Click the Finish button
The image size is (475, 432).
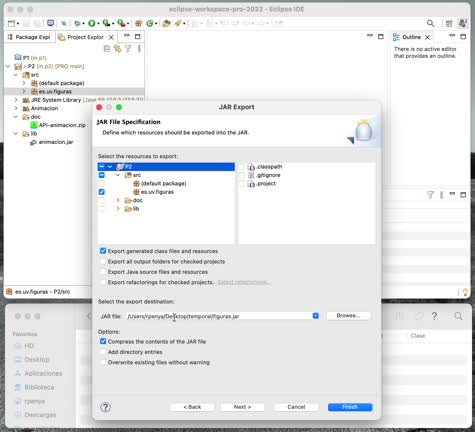[x=350, y=407]
